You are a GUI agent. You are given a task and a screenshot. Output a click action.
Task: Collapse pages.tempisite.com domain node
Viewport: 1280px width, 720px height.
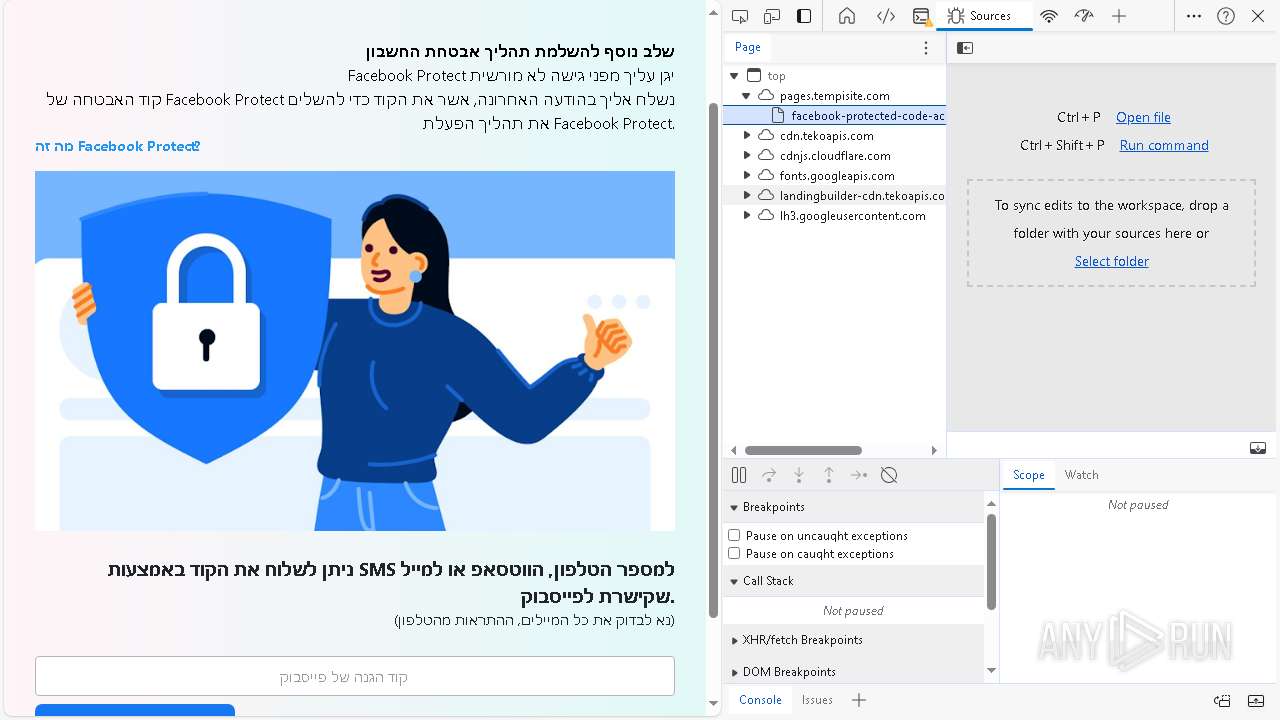746,96
